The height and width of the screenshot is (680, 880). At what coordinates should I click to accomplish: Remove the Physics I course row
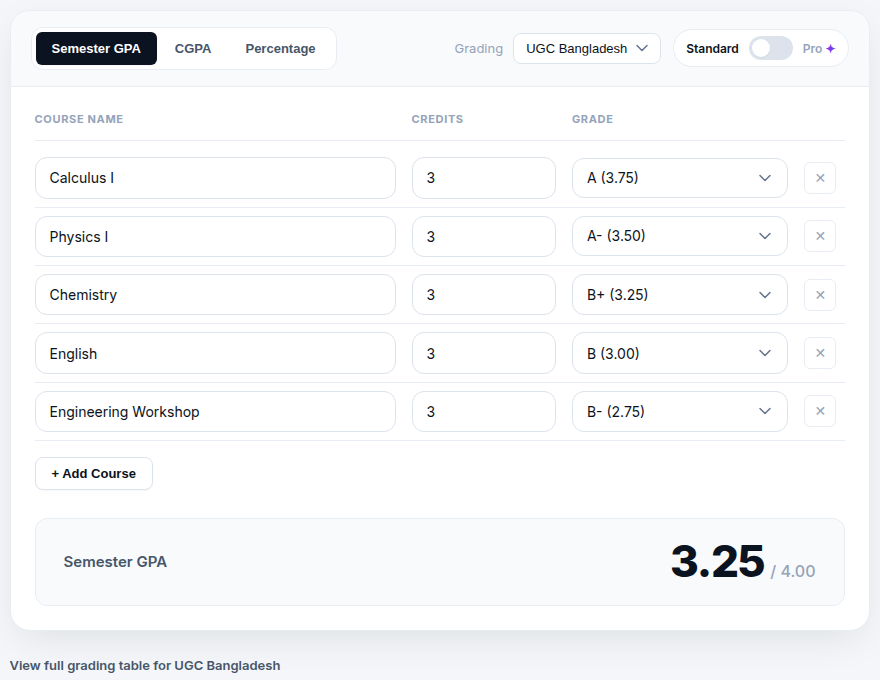(x=820, y=236)
